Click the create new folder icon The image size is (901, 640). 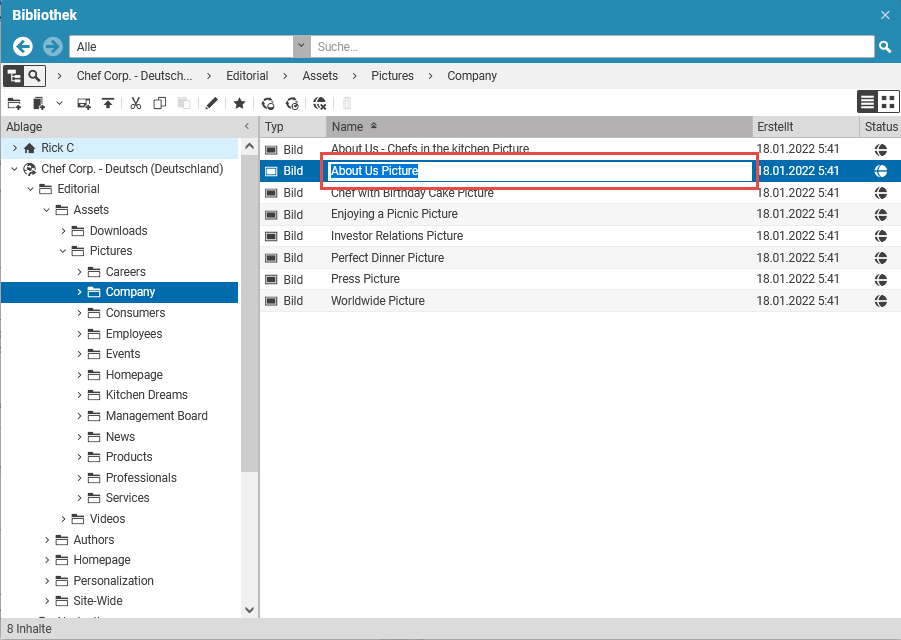pyautogui.click(x=14, y=103)
